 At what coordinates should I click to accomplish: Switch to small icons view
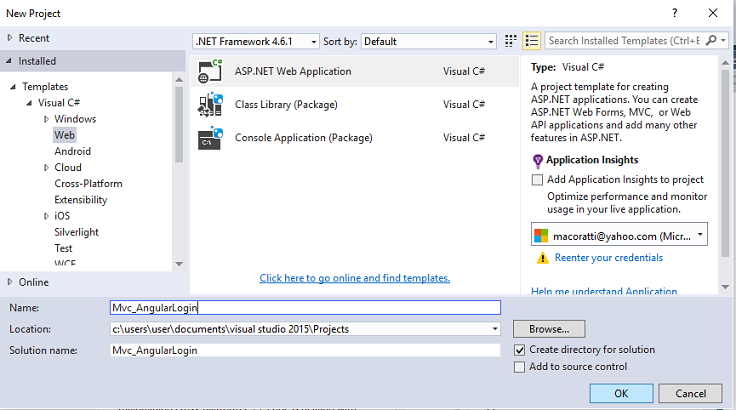click(510, 41)
